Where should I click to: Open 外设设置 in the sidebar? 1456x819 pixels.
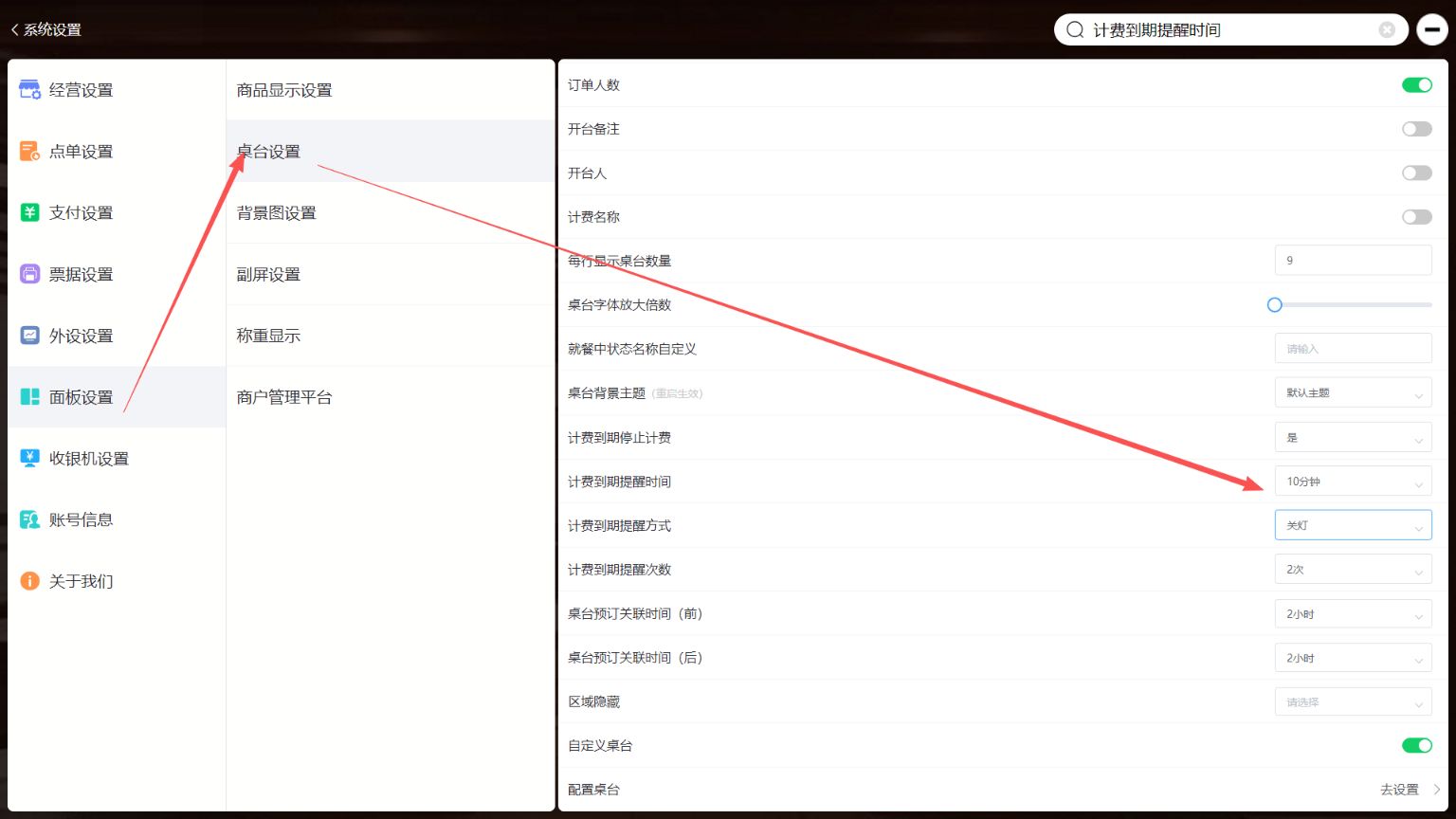[x=117, y=336]
